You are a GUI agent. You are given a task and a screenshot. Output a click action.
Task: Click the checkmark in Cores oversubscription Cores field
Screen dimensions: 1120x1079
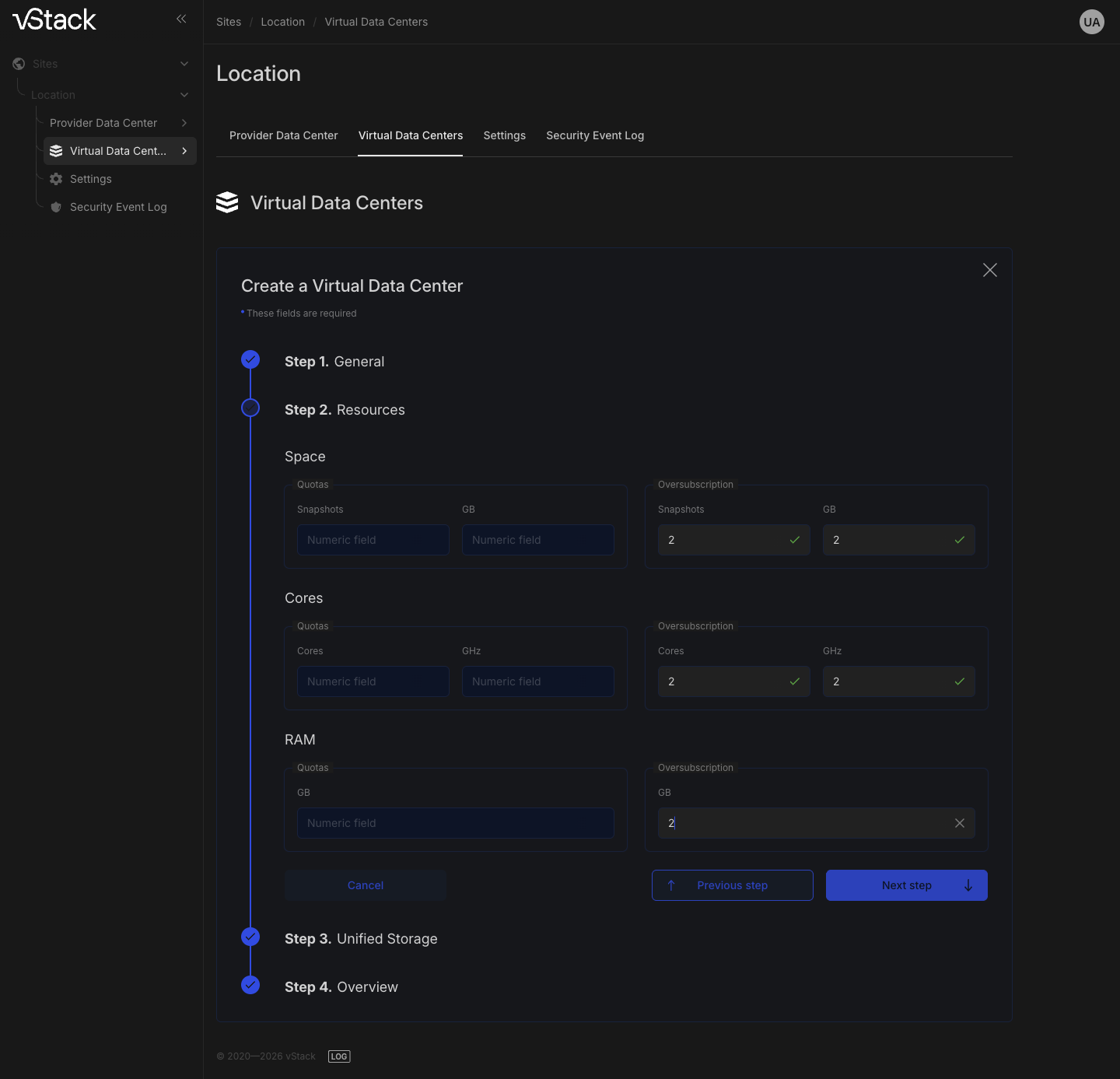[x=795, y=681]
